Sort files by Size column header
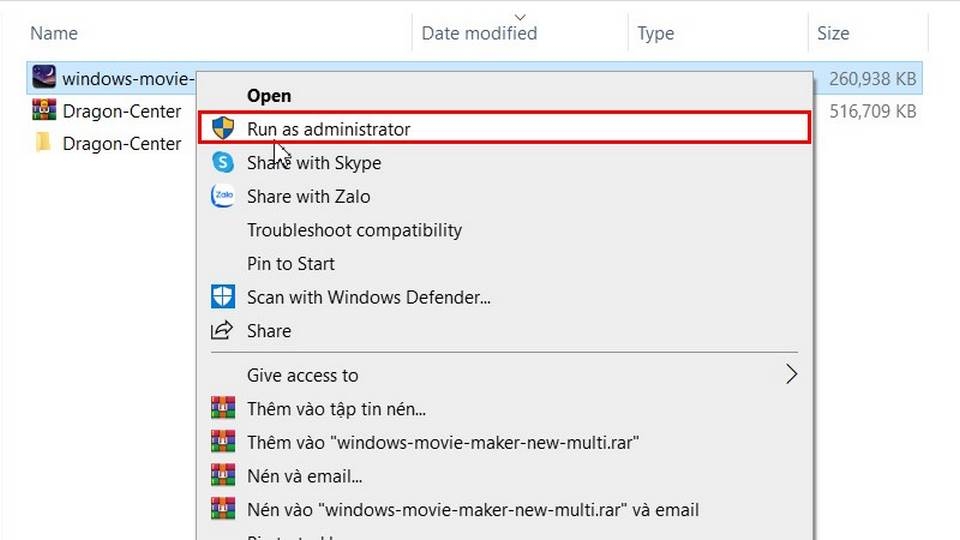Viewport: 960px width, 540px height. (833, 33)
